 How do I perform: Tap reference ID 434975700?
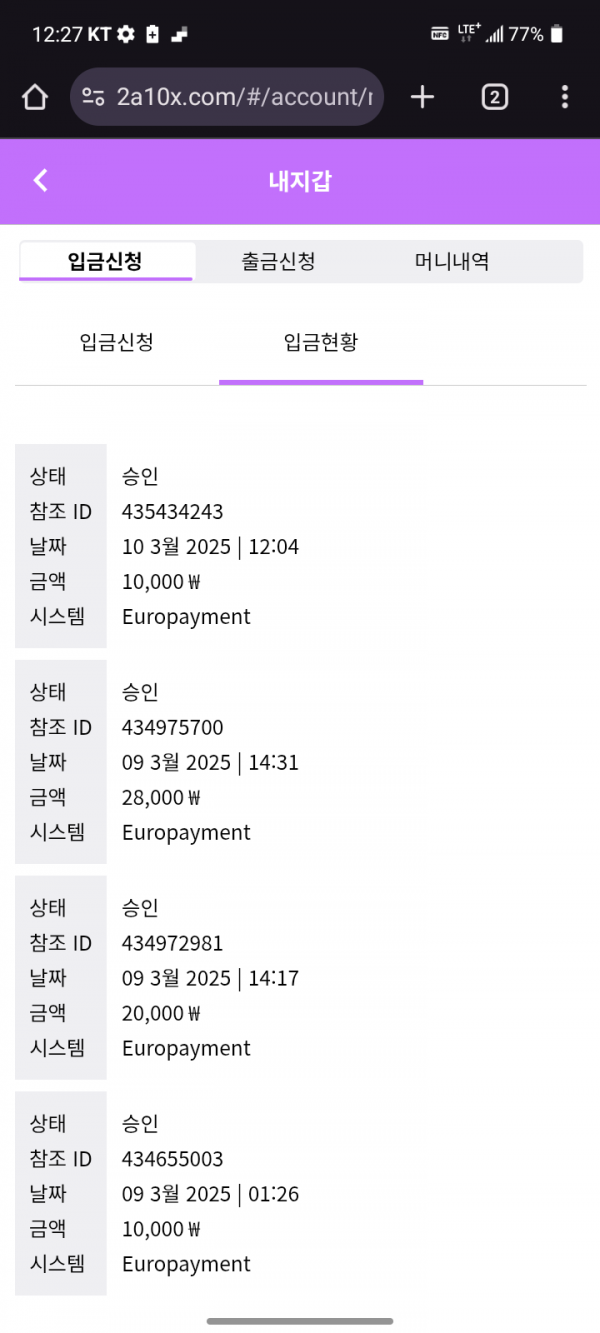pos(173,728)
